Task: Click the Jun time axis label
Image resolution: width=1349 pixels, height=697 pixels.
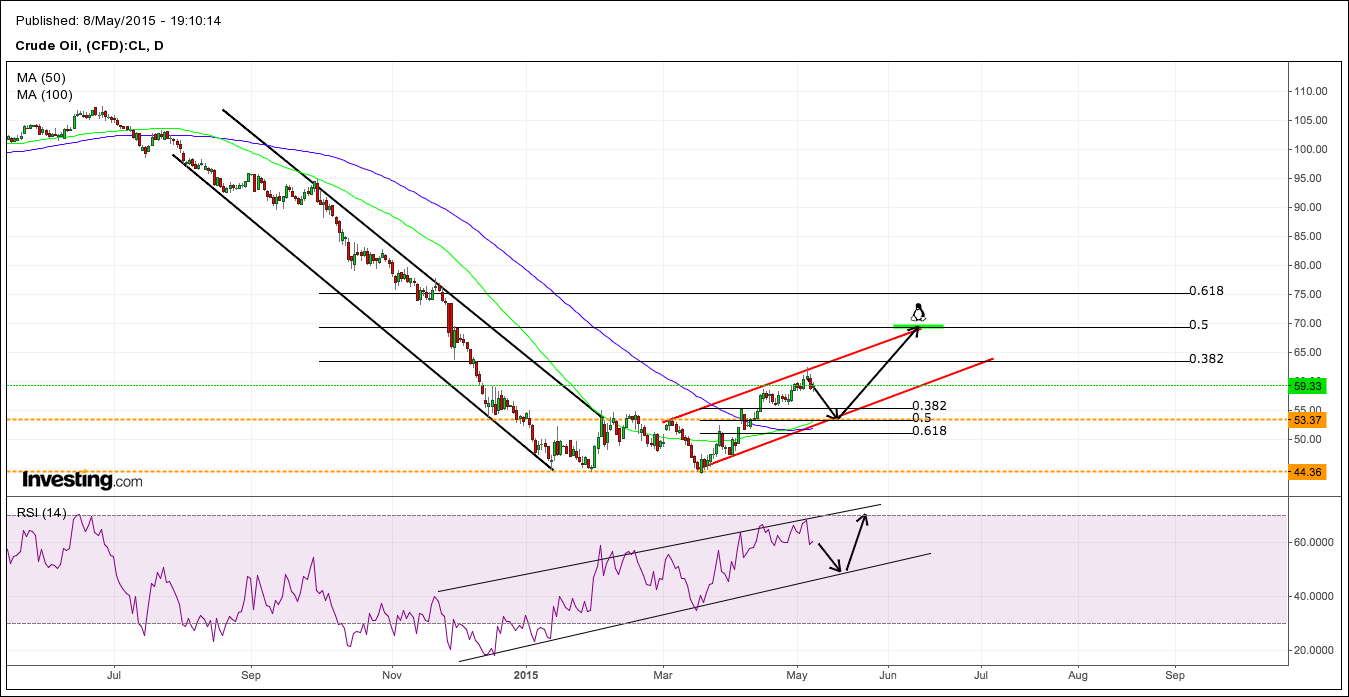Action: coord(889,676)
